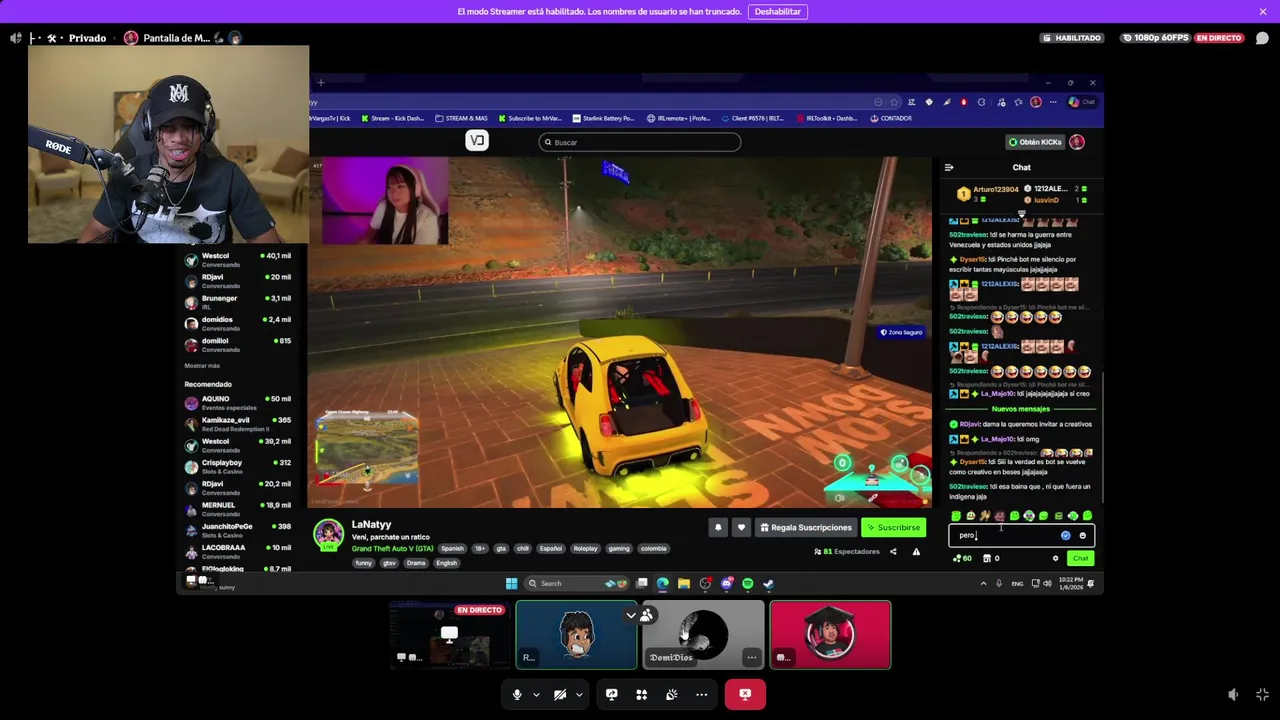Screen dimensions: 1280x720
Task: Turn on the camera in call controls
Action: click(x=560, y=694)
